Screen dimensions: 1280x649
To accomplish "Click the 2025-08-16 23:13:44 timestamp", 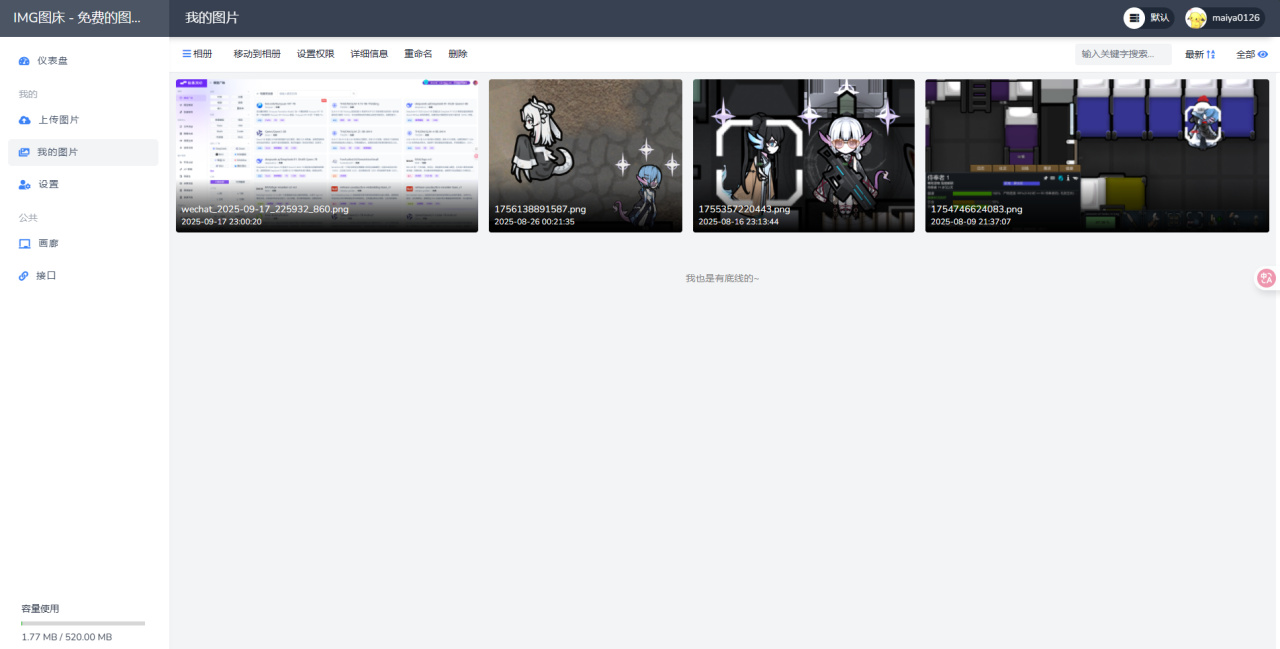I will coord(738,222).
